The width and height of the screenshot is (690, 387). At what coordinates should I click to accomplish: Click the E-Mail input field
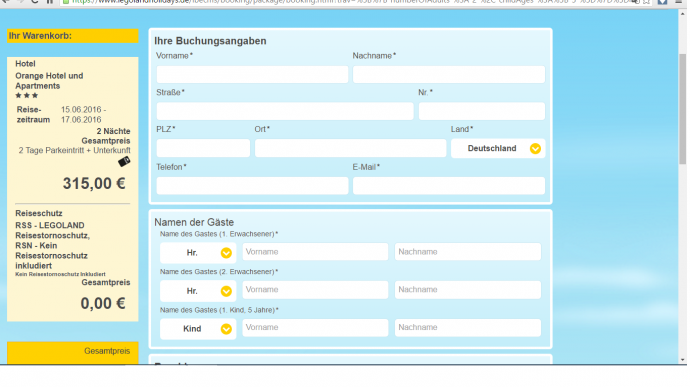pyautogui.click(x=449, y=186)
